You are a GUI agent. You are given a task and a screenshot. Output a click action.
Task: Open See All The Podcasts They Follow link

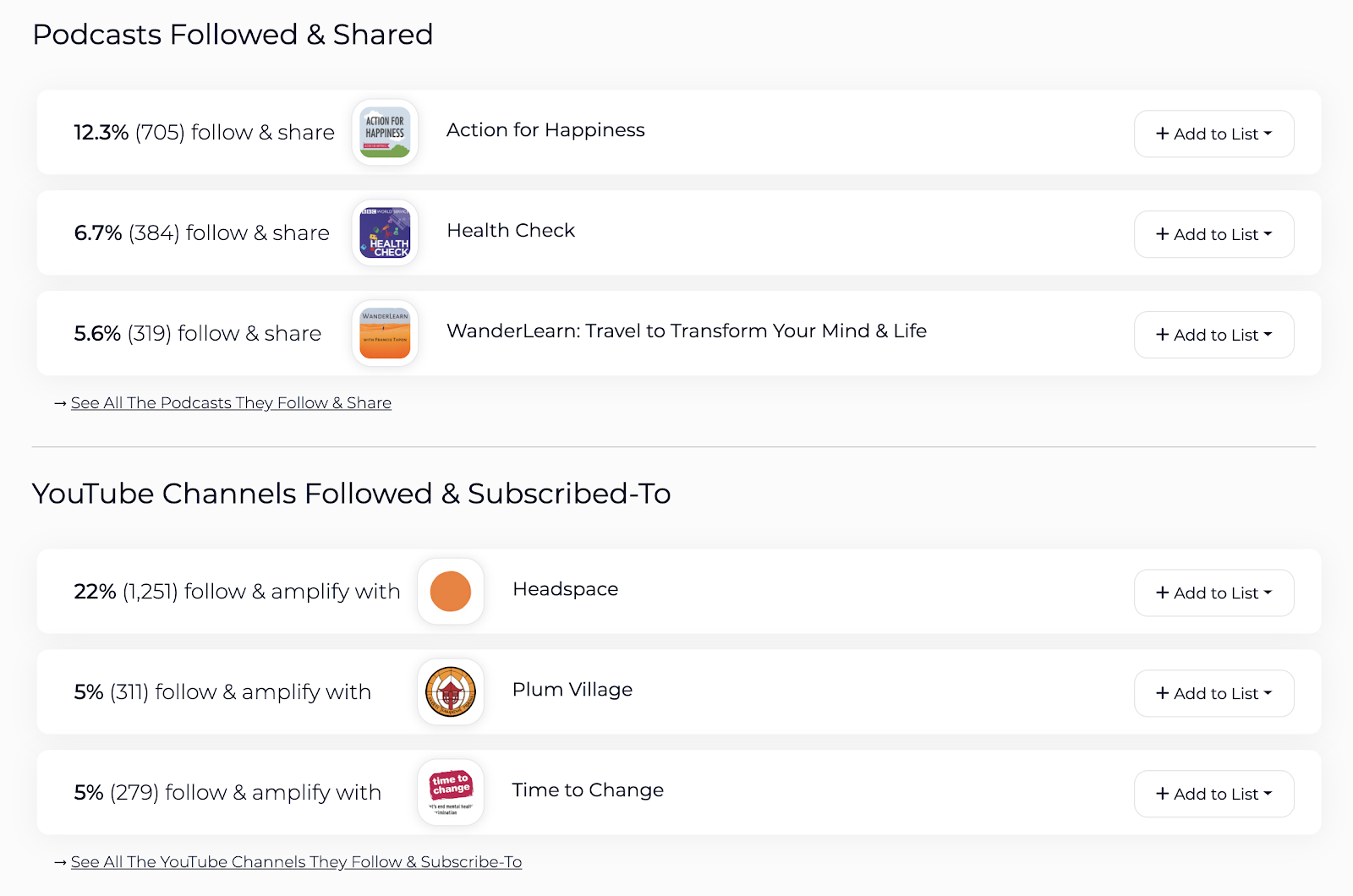pos(231,403)
